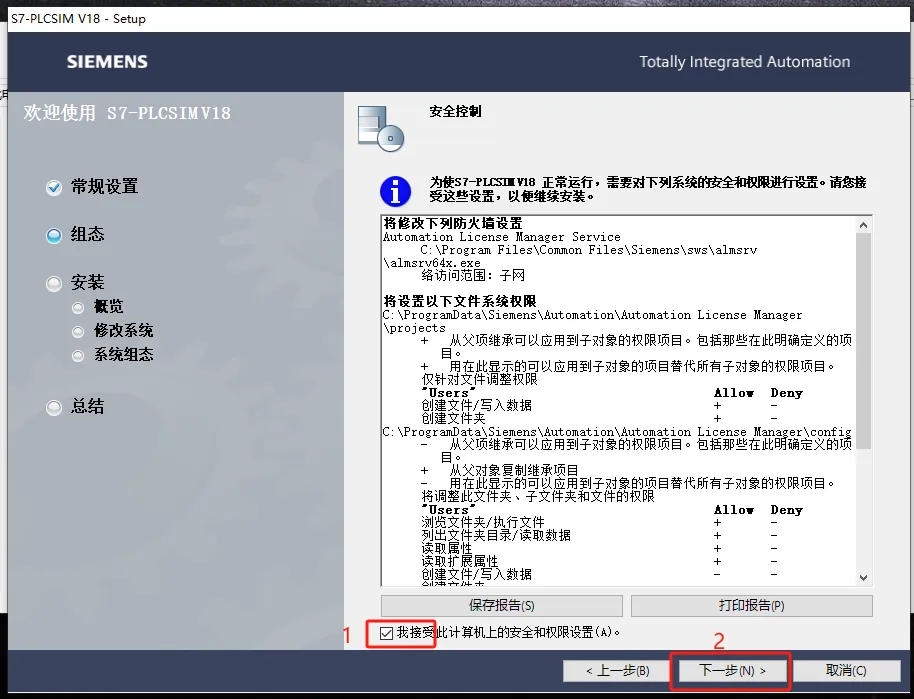The width and height of the screenshot is (914, 699).
Task: Select 安装 step label
Action: [x=87, y=282]
